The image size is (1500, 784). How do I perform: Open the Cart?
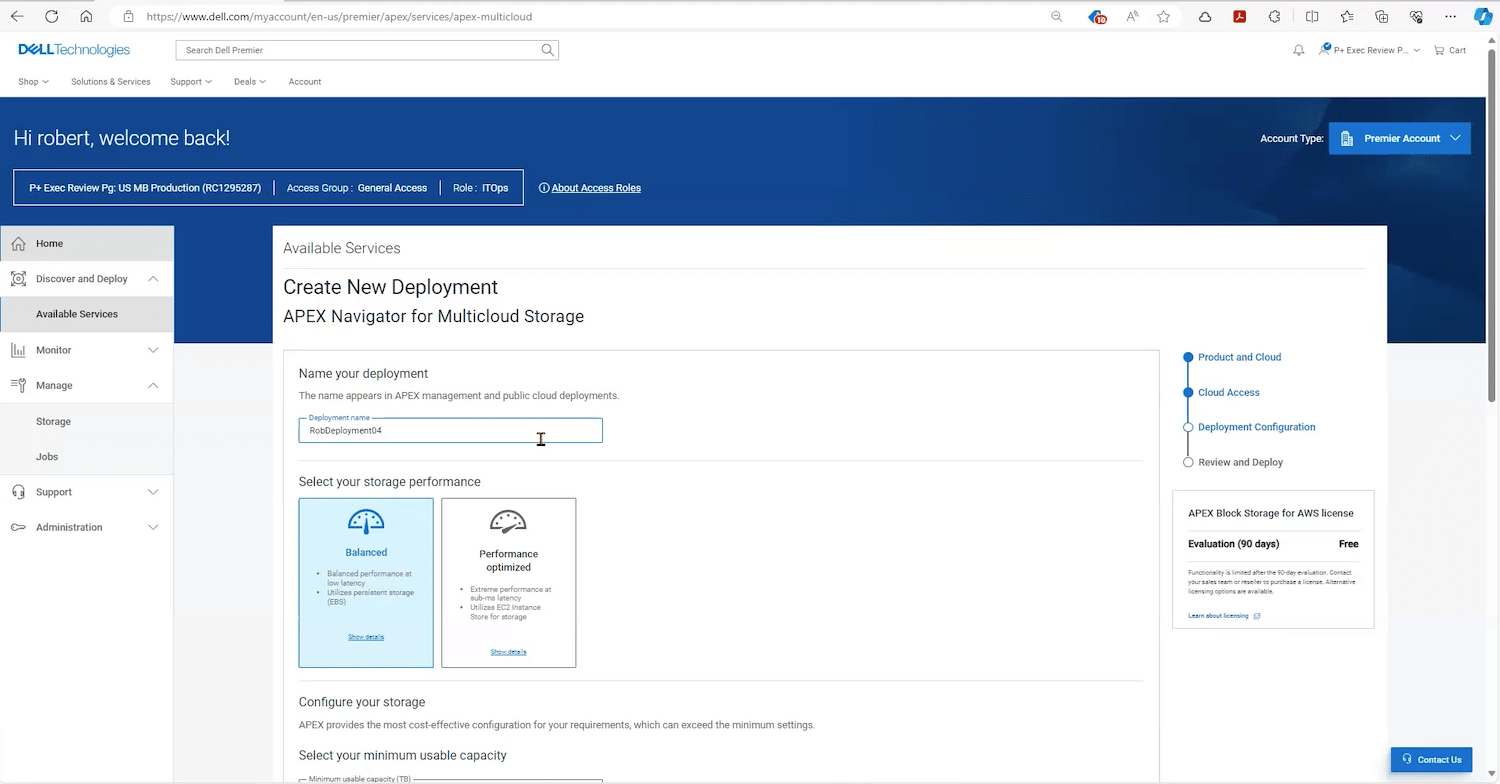click(x=1450, y=50)
